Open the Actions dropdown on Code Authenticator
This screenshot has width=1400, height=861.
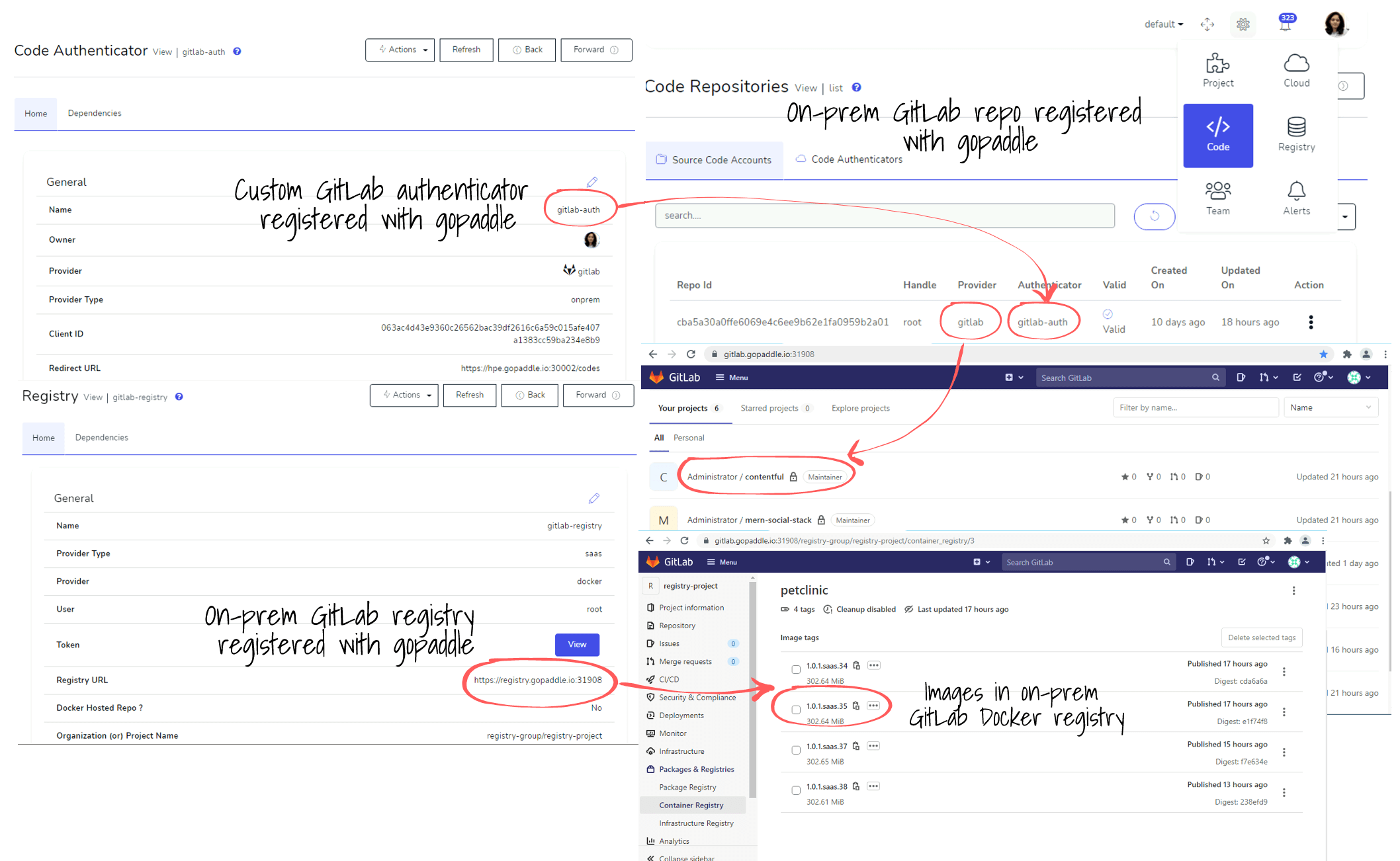point(400,50)
